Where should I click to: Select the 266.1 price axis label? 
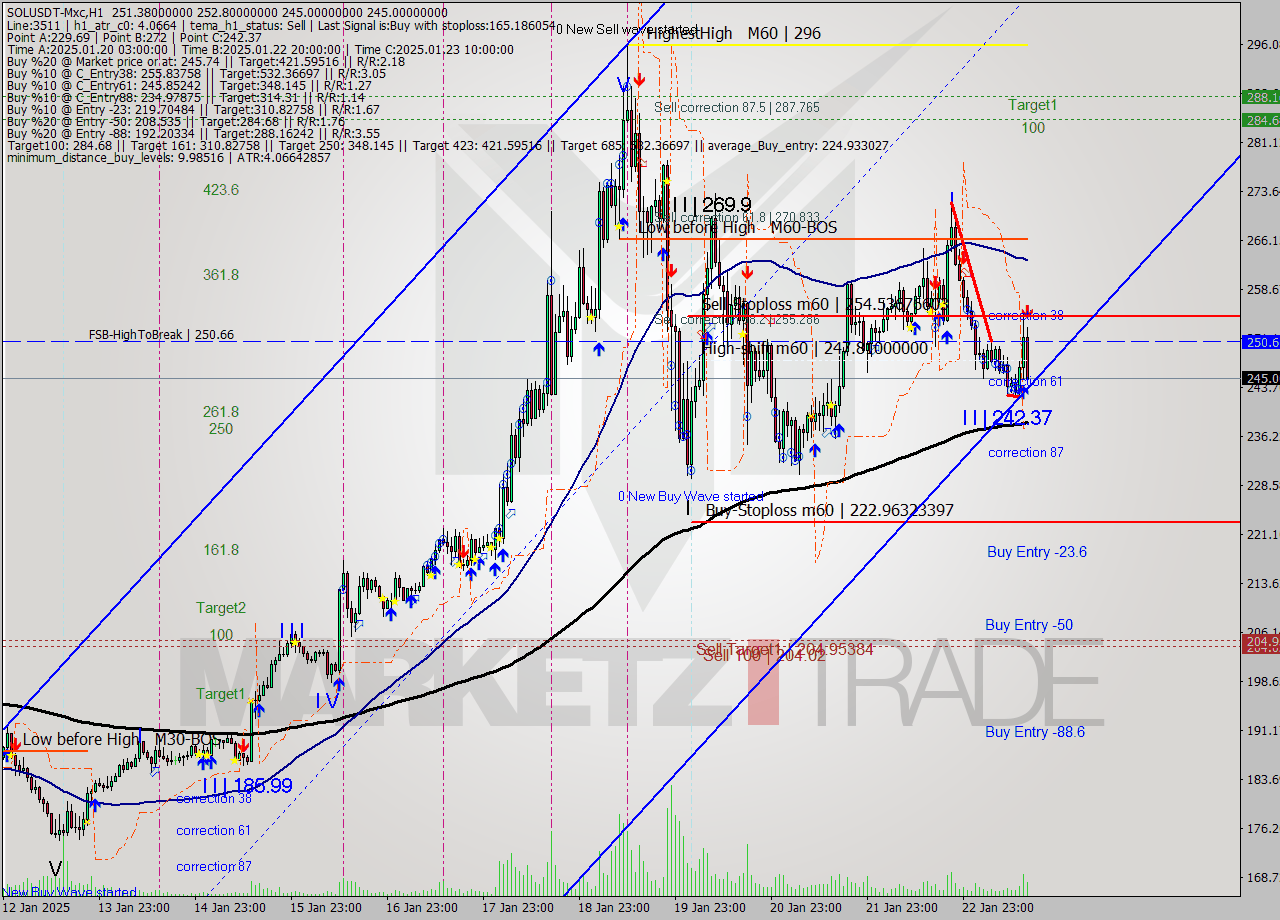point(1261,240)
